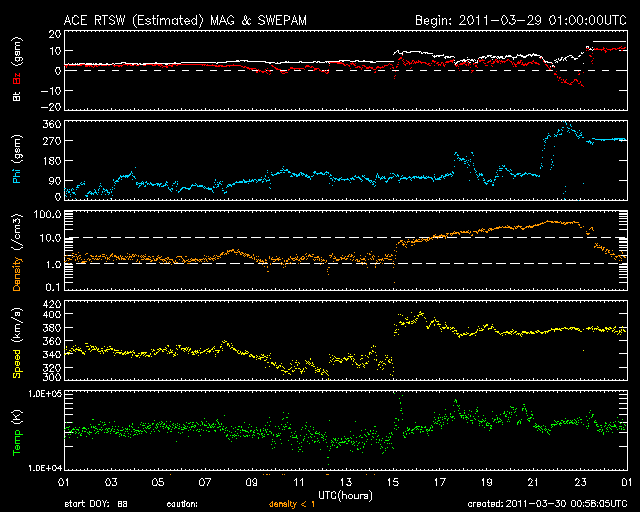Image resolution: width=640 pixels, height=512 pixels.
Task: Click the white 'Bt' axis label
Action: point(17,96)
